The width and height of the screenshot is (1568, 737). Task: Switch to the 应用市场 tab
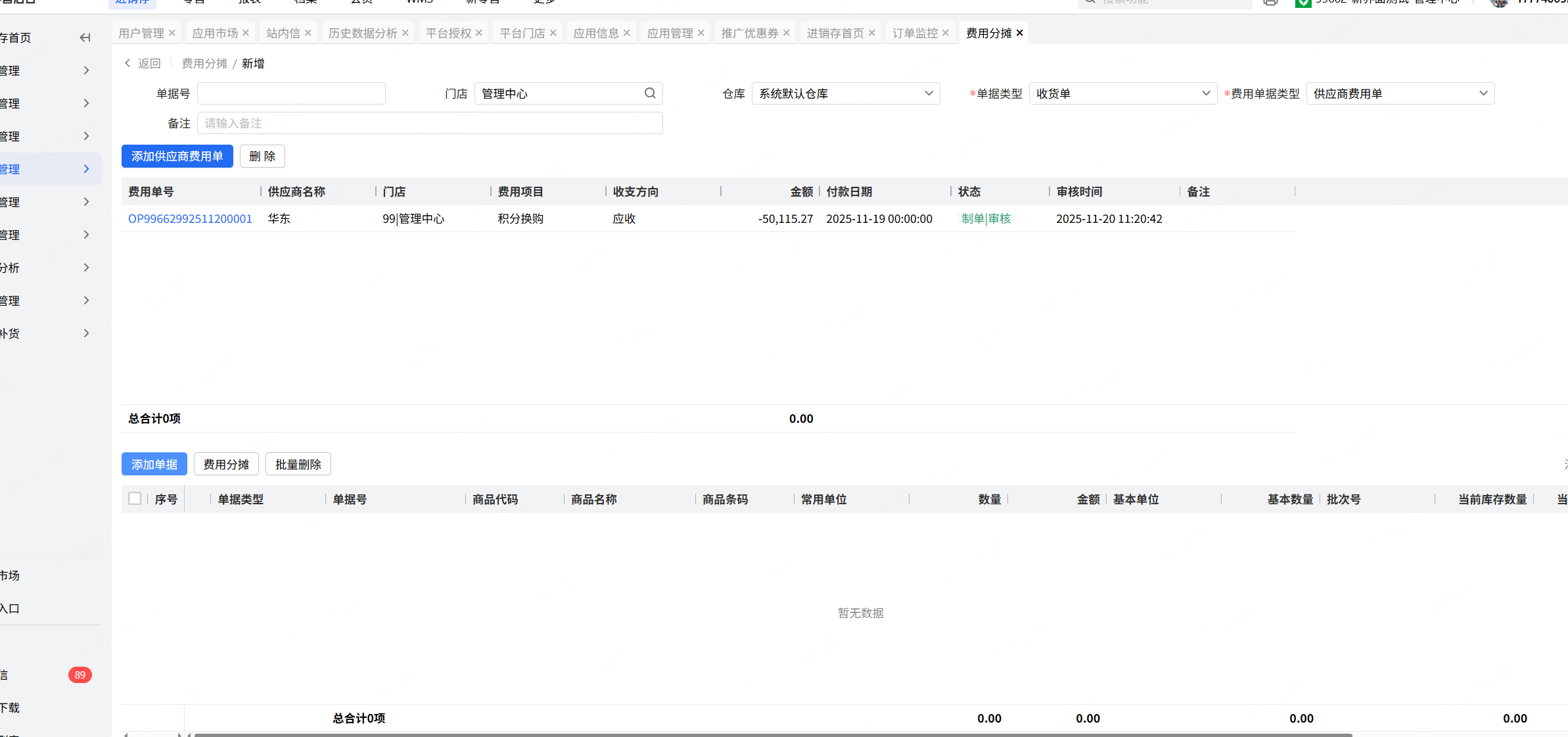click(215, 33)
